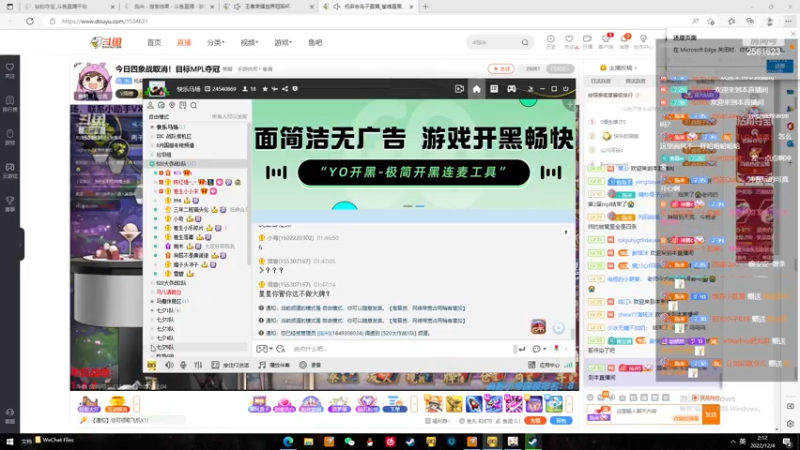Click the streamer avatar beside stream title
The width and height of the screenshot is (800, 450).
tap(93, 81)
